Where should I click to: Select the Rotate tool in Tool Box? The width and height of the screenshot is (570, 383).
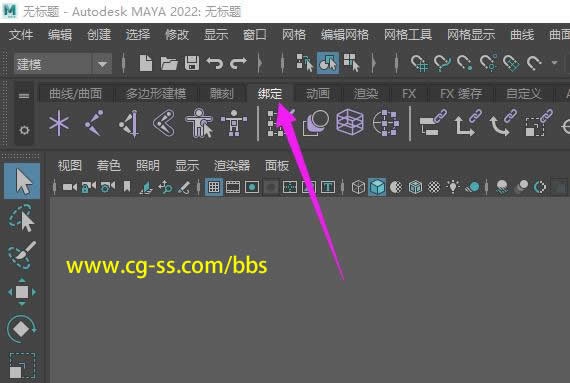22,329
